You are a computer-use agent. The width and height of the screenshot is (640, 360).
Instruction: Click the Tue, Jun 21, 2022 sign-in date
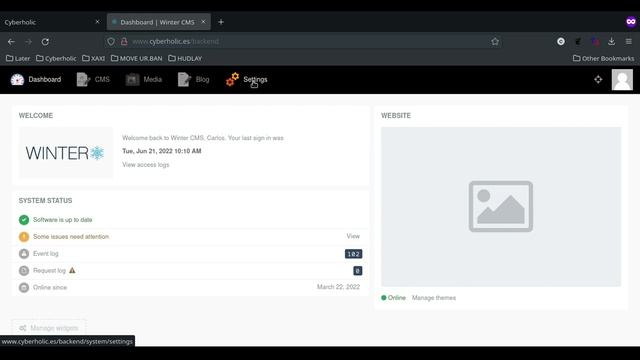coord(162,151)
